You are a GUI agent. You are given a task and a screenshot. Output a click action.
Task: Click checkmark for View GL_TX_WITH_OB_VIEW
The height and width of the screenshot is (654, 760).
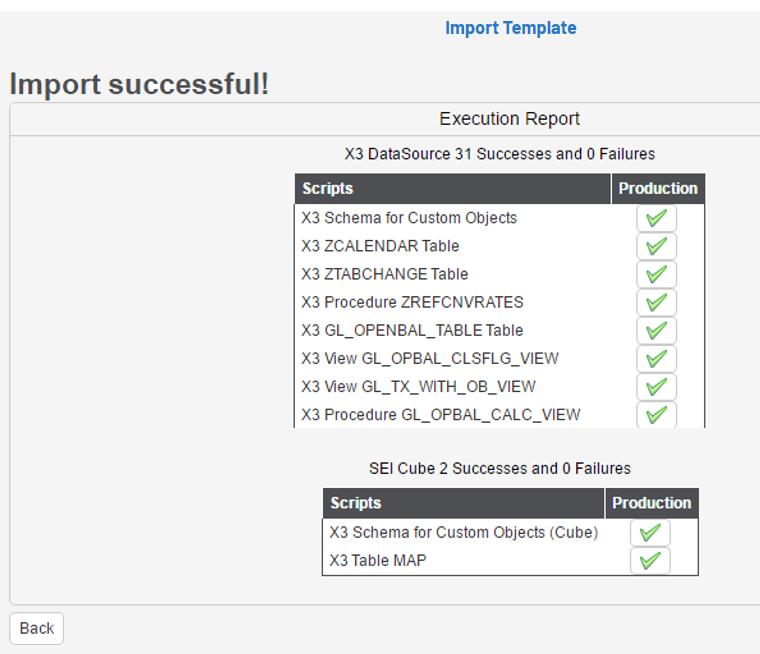click(656, 386)
